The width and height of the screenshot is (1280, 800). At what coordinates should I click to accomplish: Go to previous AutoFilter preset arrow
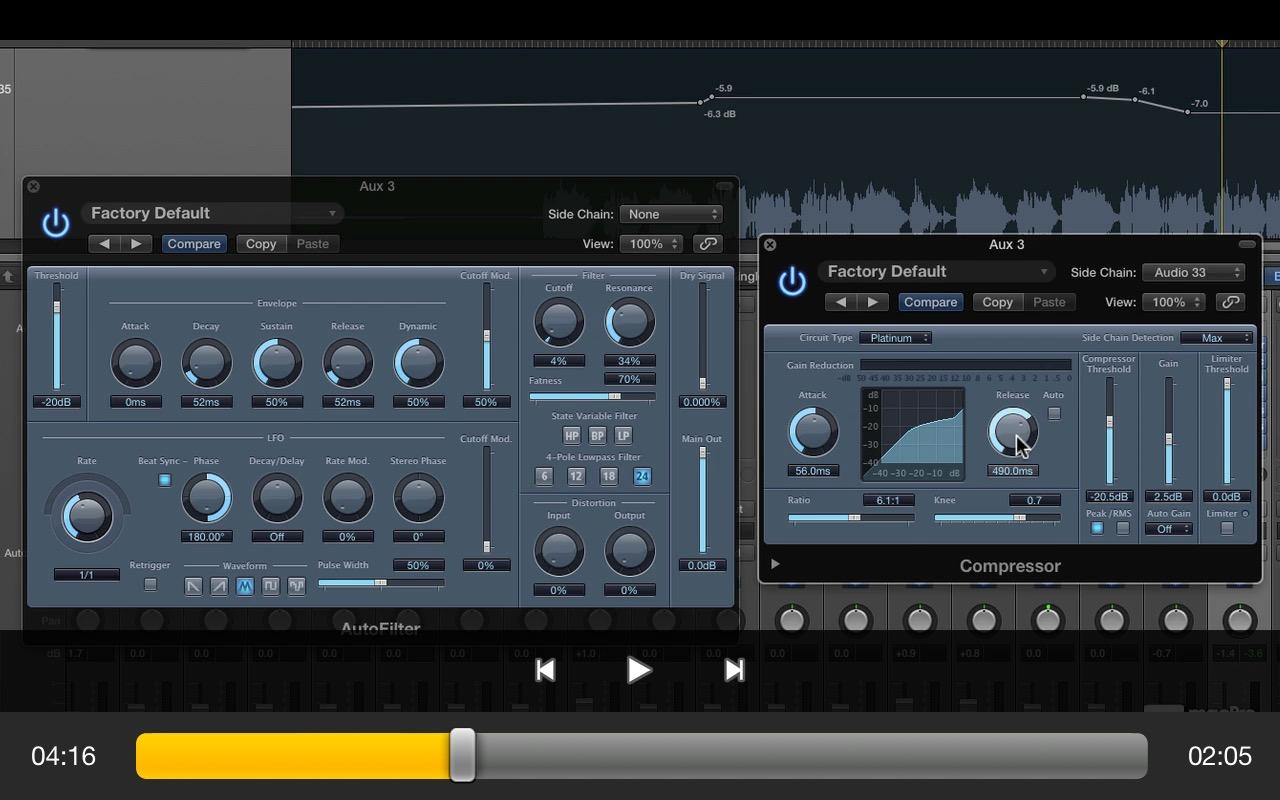(104, 244)
